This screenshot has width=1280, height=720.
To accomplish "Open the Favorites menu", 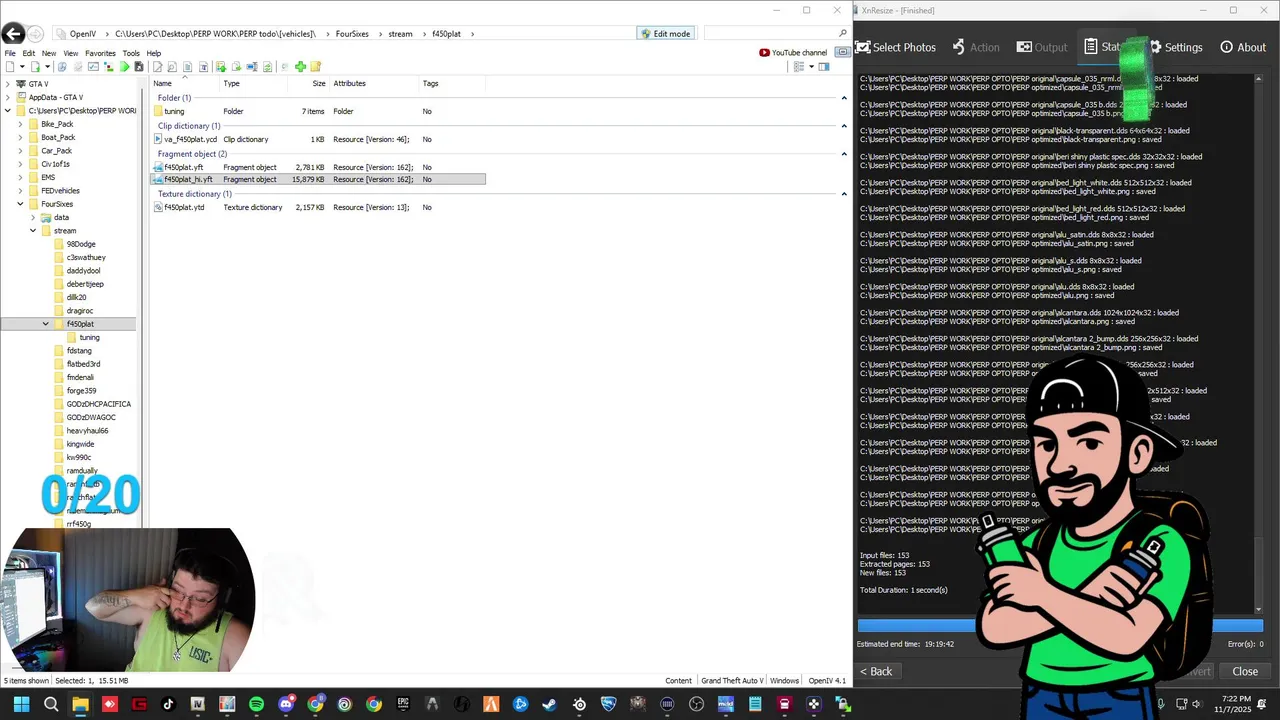I will pyautogui.click(x=100, y=53).
